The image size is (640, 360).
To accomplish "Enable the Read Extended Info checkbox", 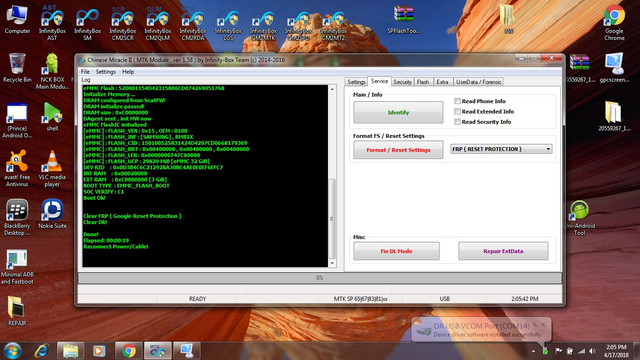I will (x=458, y=111).
